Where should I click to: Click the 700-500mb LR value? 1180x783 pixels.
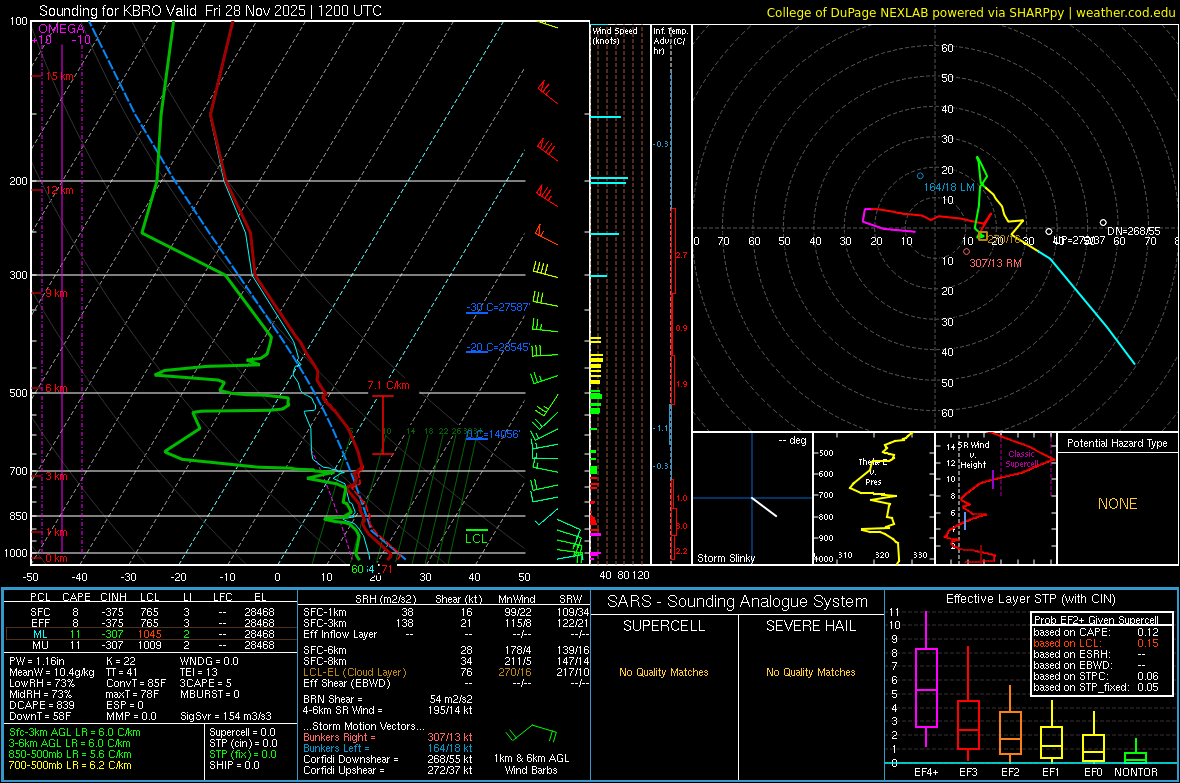(x=70, y=765)
